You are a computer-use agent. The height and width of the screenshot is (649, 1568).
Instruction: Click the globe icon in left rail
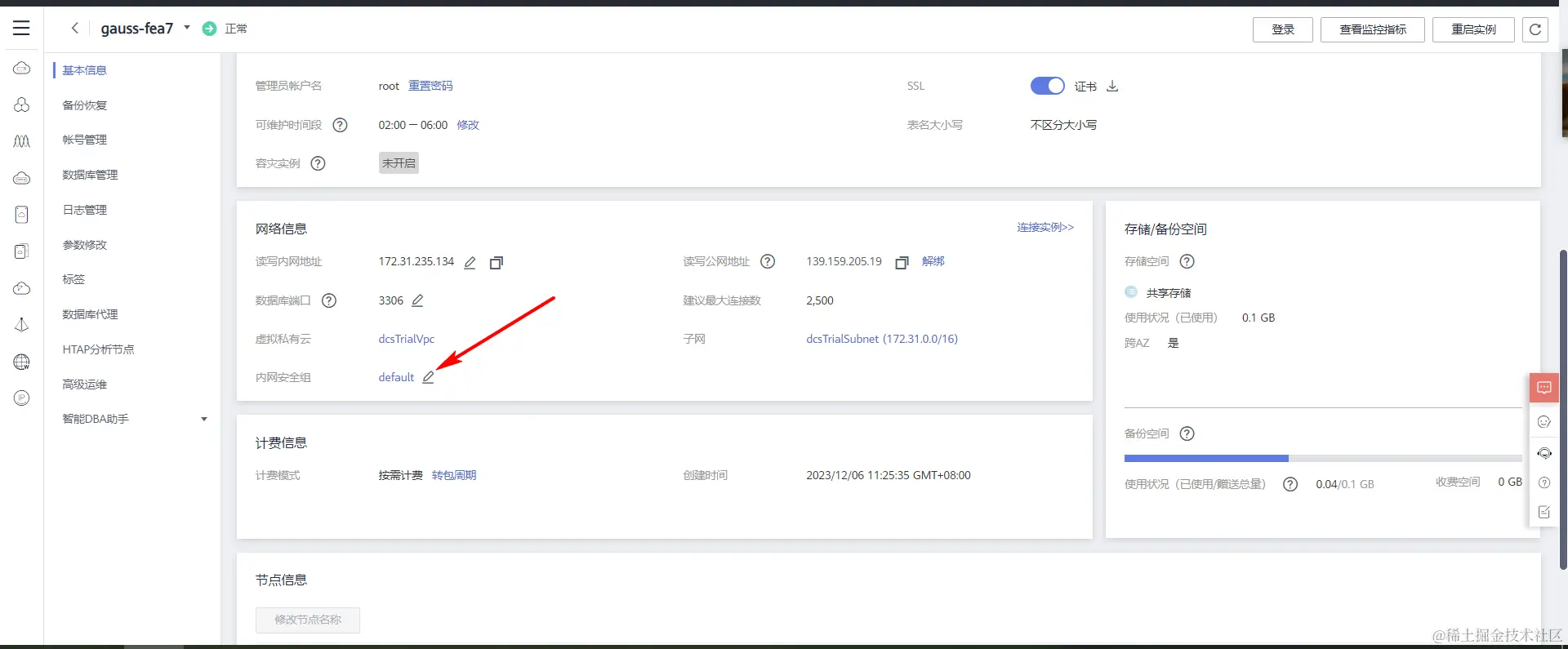pyautogui.click(x=22, y=362)
